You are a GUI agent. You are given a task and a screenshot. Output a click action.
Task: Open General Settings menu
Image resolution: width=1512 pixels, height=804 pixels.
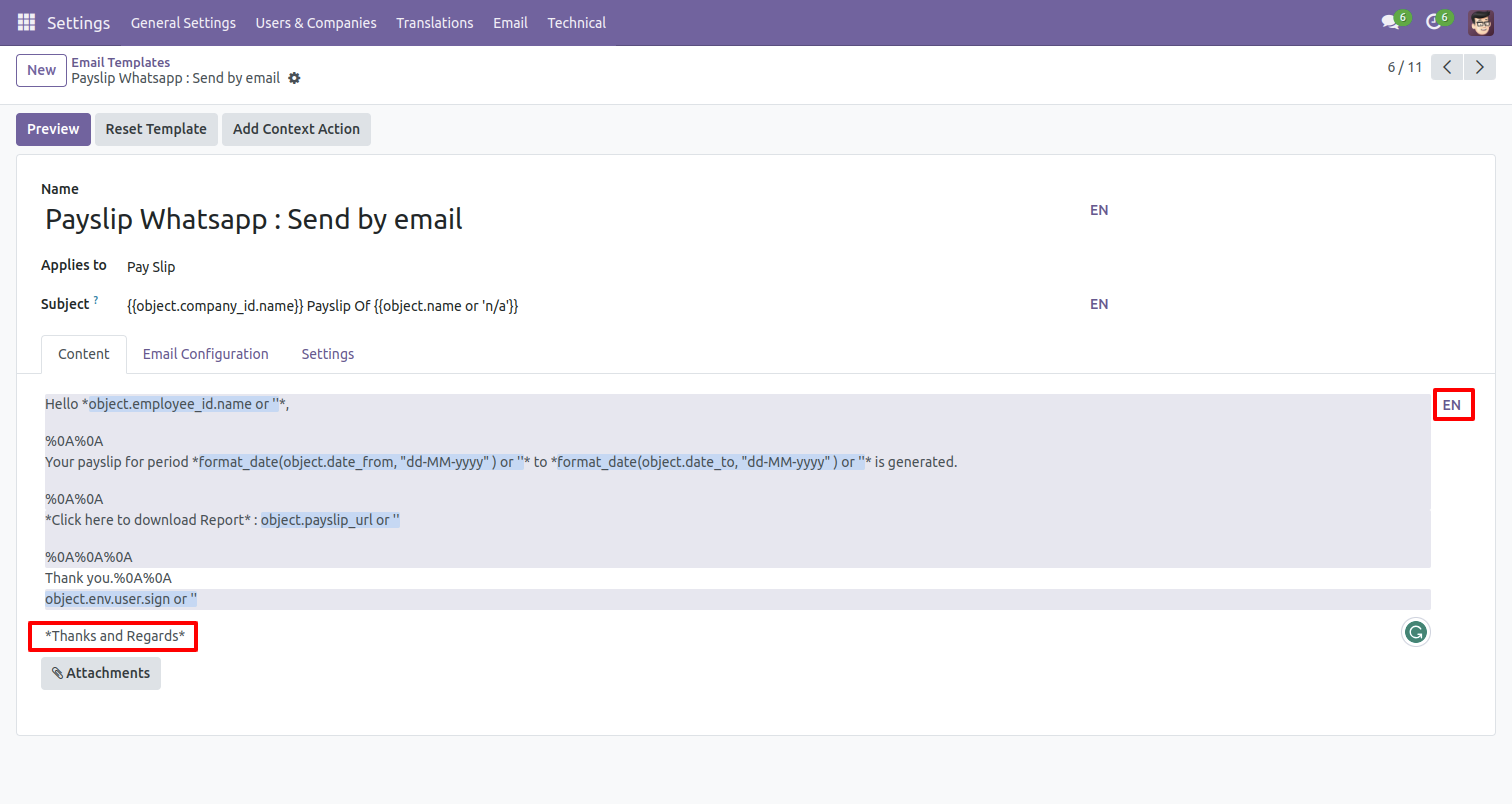183,22
